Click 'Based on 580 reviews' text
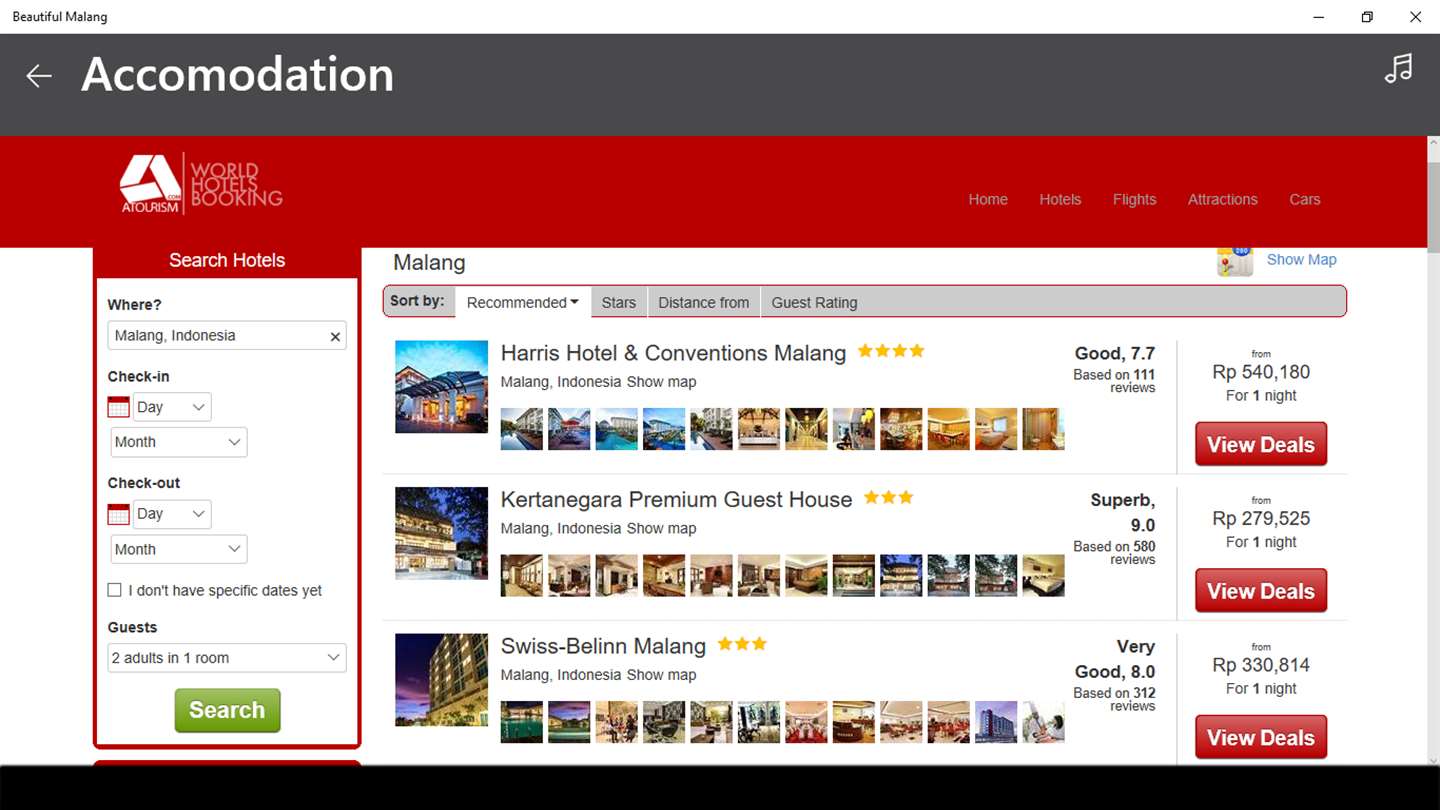This screenshot has height=810, width=1440. (1114, 553)
